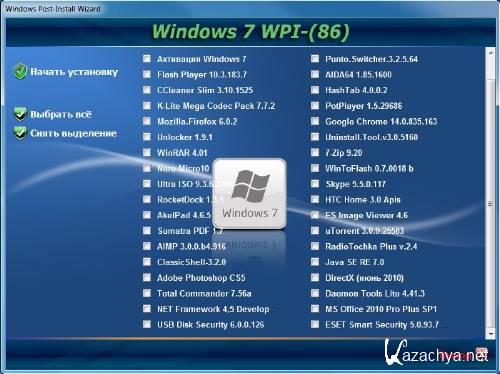Click the shield icon beside Выбрать всё
This screenshot has height=374, width=500.
click(x=20, y=114)
